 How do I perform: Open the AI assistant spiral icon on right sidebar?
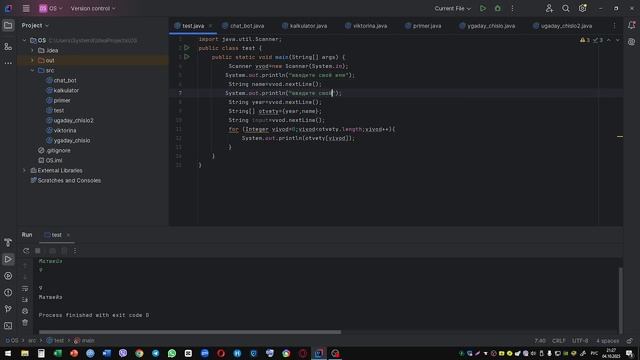631,42
